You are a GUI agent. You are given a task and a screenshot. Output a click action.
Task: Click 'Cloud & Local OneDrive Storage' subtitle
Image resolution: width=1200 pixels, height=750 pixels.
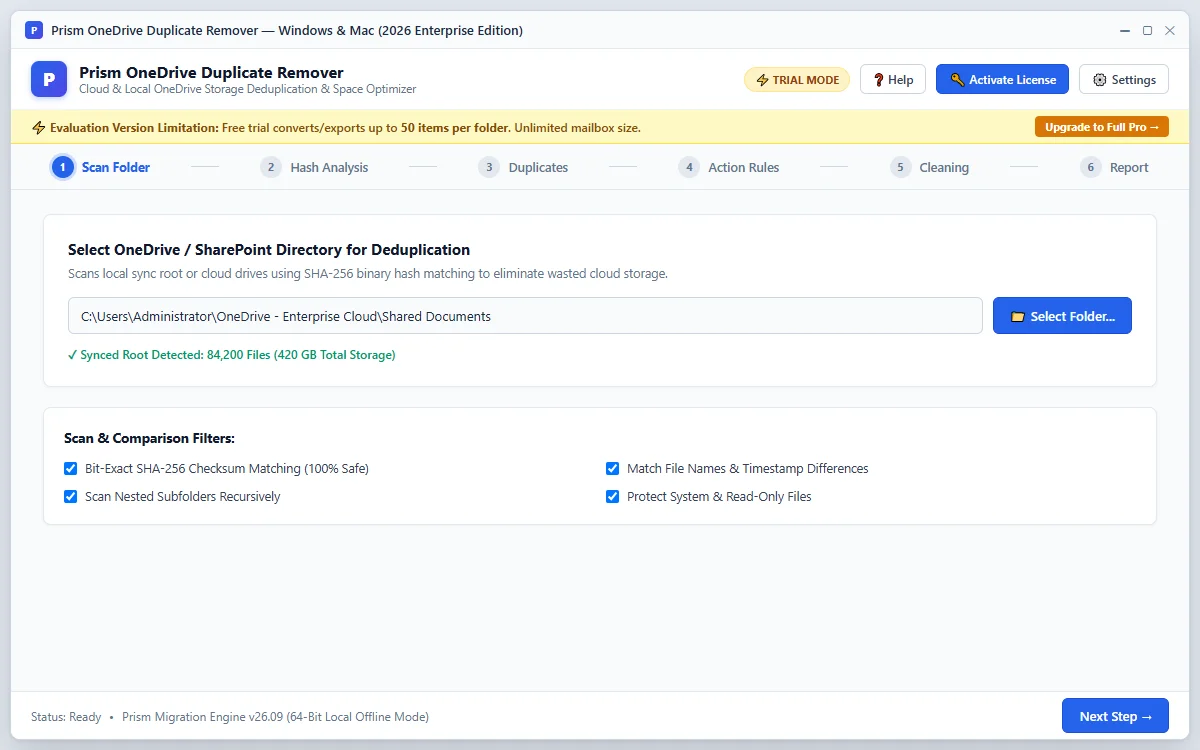247,89
